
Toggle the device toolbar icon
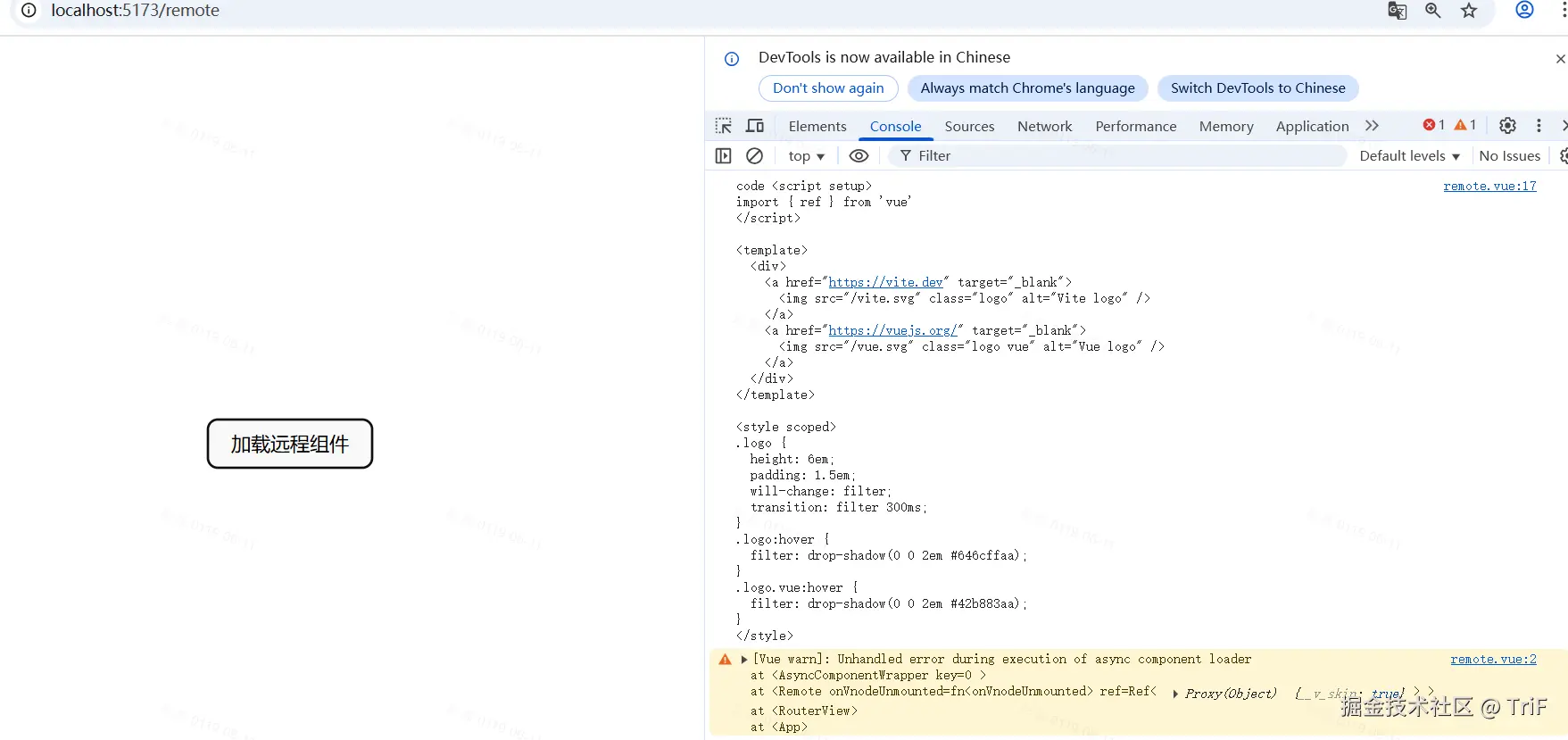pyautogui.click(x=755, y=126)
